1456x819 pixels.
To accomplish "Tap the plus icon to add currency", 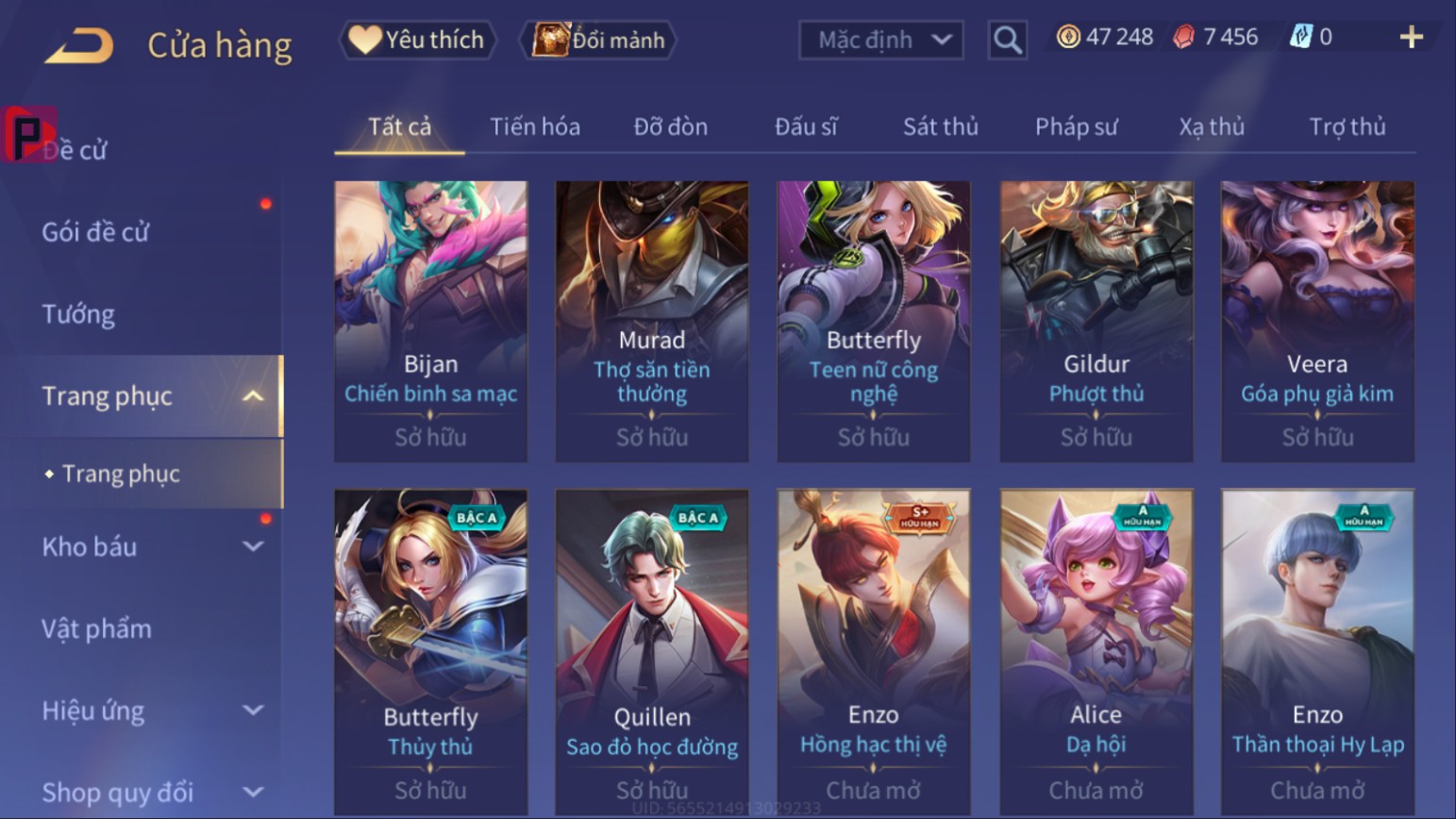I will coord(1411,37).
